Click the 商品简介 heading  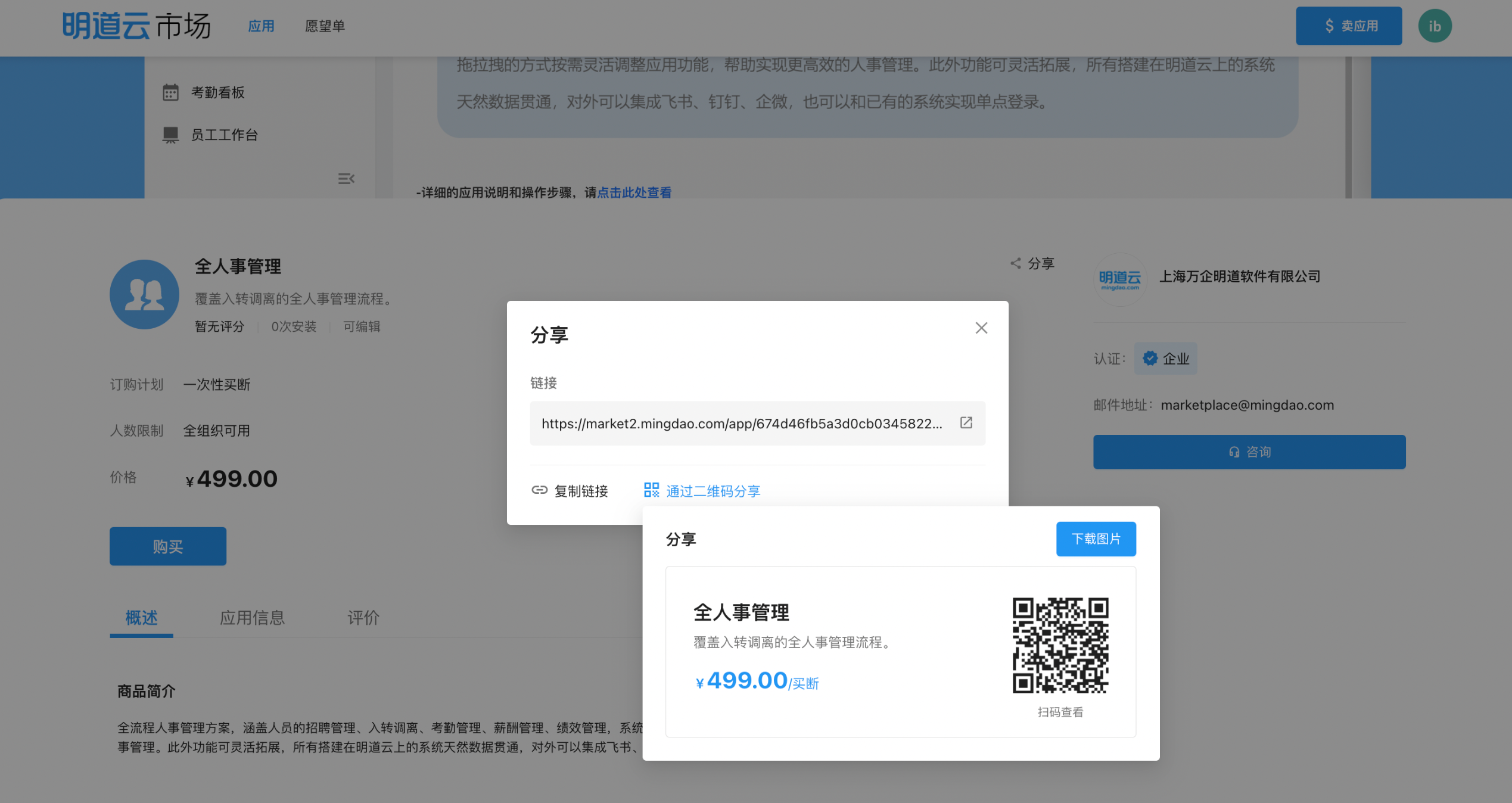point(147,691)
